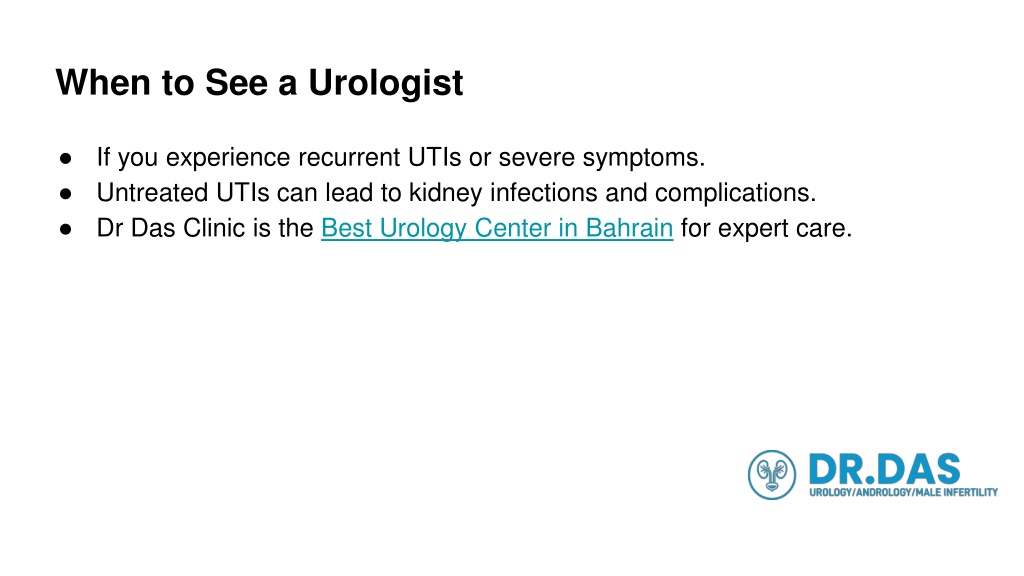
Task: Click the third bullet point marker
Action: point(65,229)
